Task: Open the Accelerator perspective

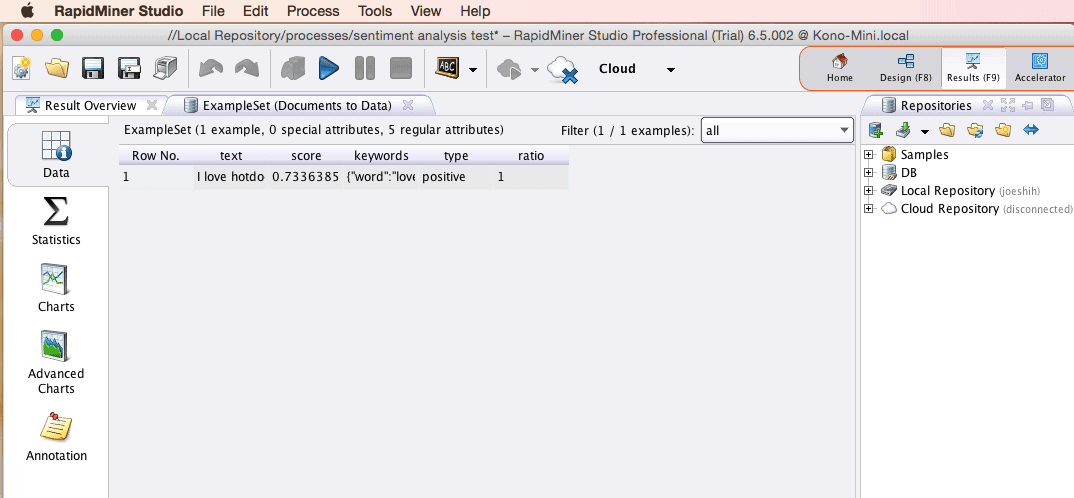Action: (x=1040, y=69)
